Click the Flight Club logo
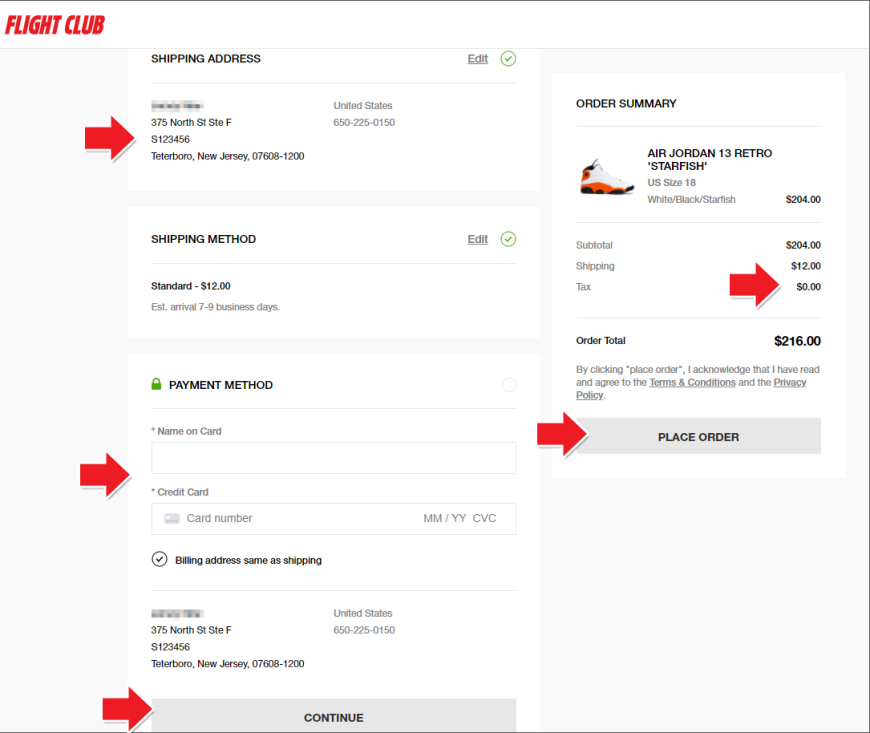 [x=55, y=25]
